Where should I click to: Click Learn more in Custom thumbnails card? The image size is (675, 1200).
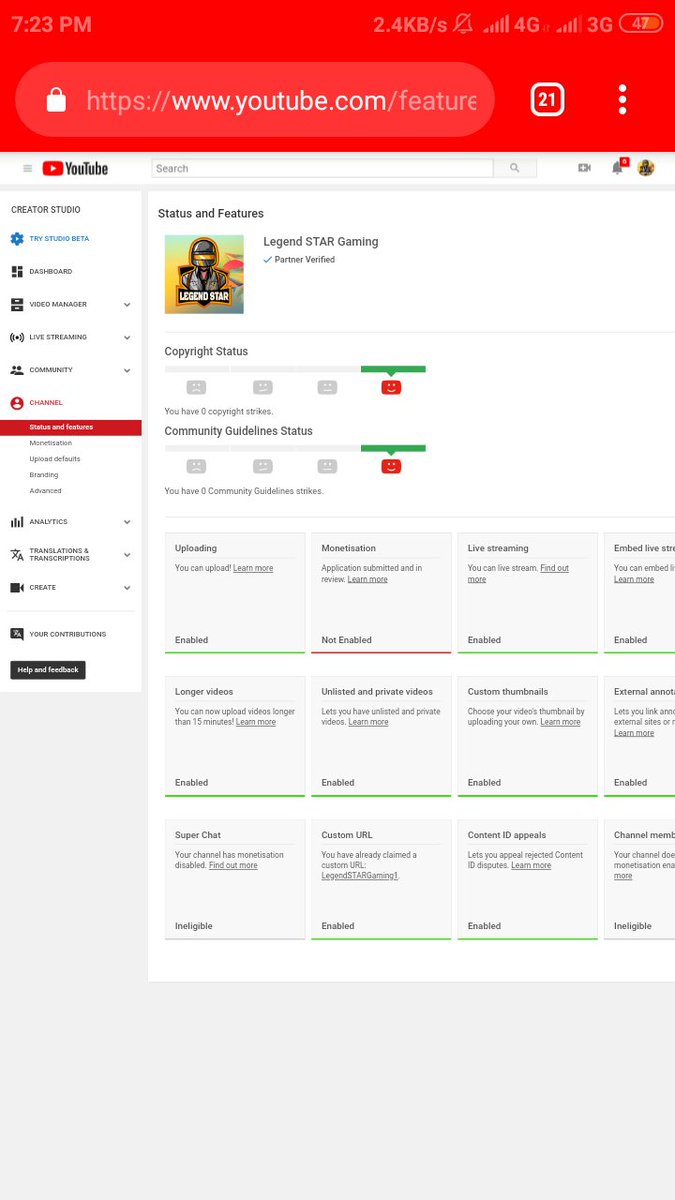pyautogui.click(x=560, y=722)
